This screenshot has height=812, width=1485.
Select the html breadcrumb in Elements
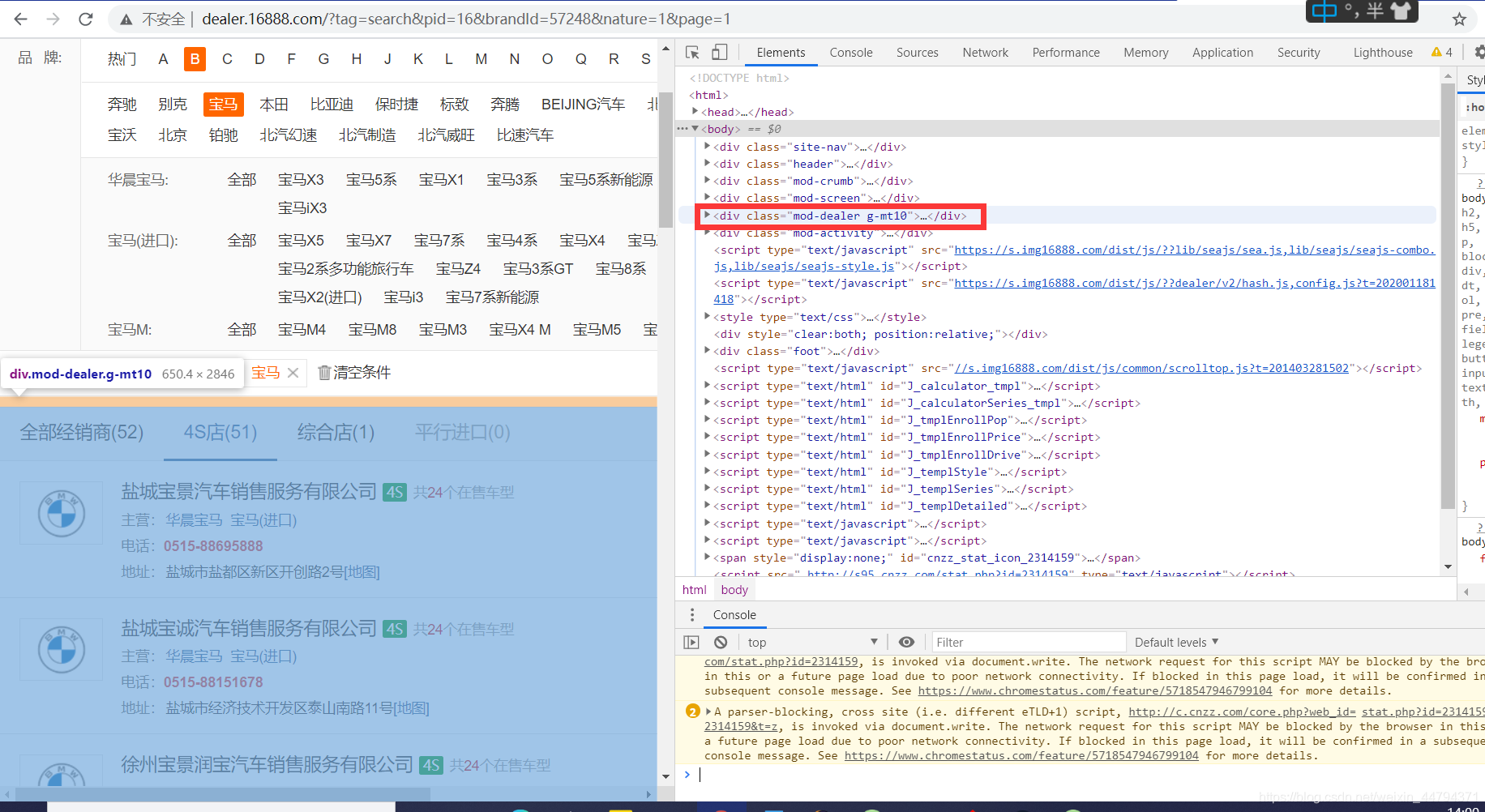(x=695, y=590)
